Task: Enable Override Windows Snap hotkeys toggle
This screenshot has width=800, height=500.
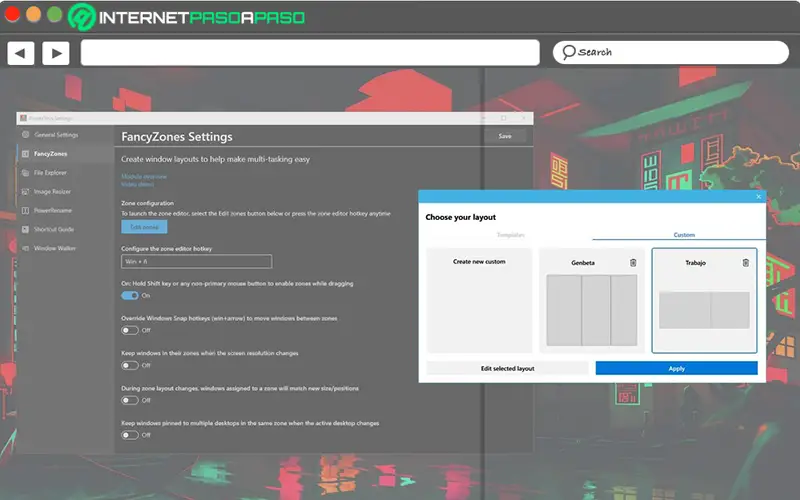Action: tap(130, 330)
